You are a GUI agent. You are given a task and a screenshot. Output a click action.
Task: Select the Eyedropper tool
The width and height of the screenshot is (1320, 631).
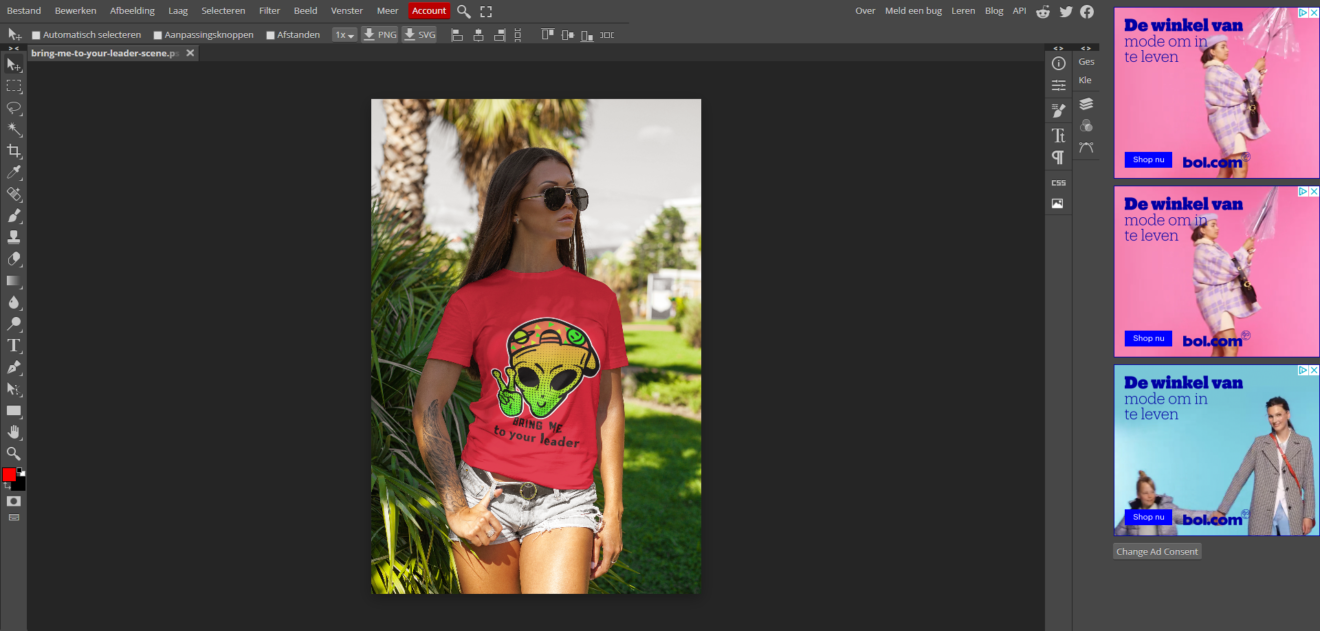click(x=14, y=173)
